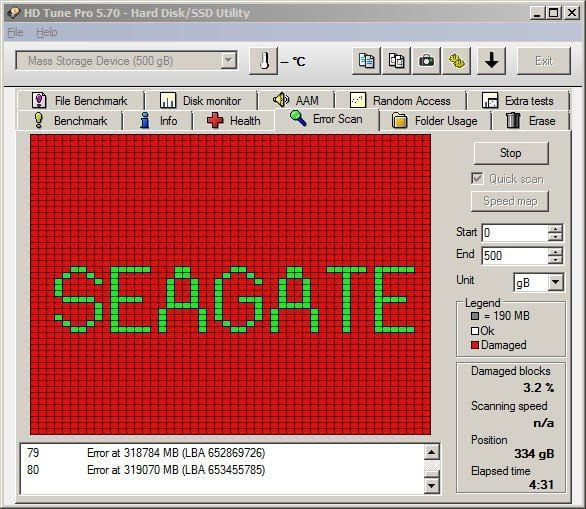The height and width of the screenshot is (509, 586).
Task: Click the copy screenshot to clipboard icon
Action: tap(396, 61)
